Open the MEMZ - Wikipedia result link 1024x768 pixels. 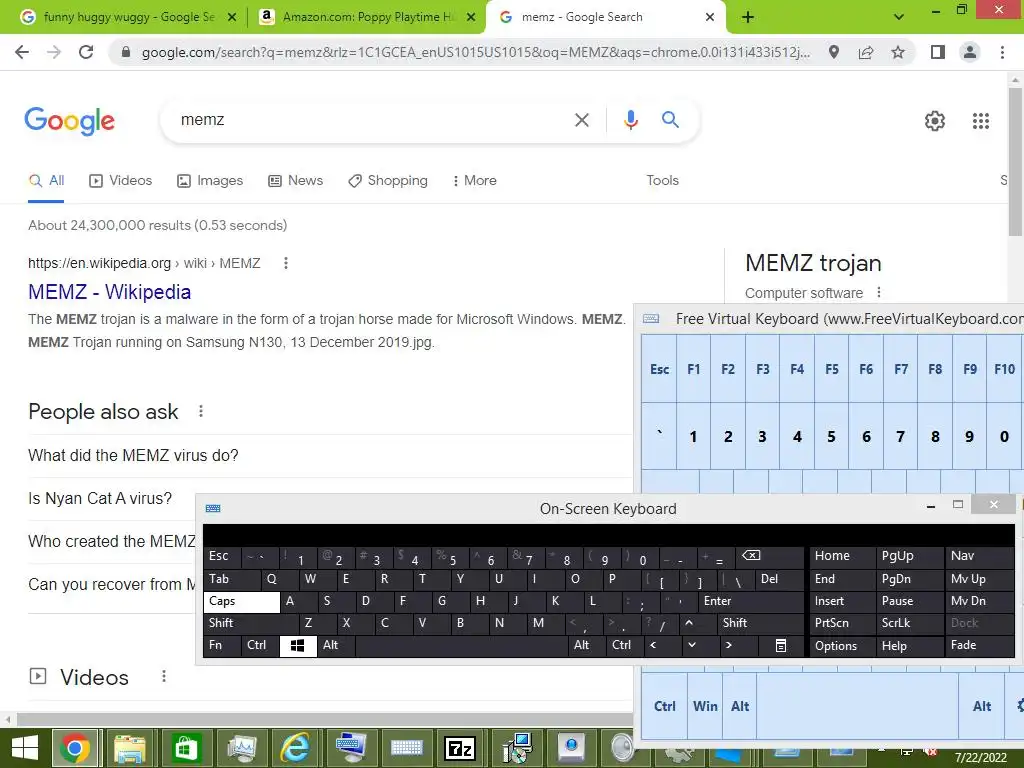pyautogui.click(x=110, y=292)
